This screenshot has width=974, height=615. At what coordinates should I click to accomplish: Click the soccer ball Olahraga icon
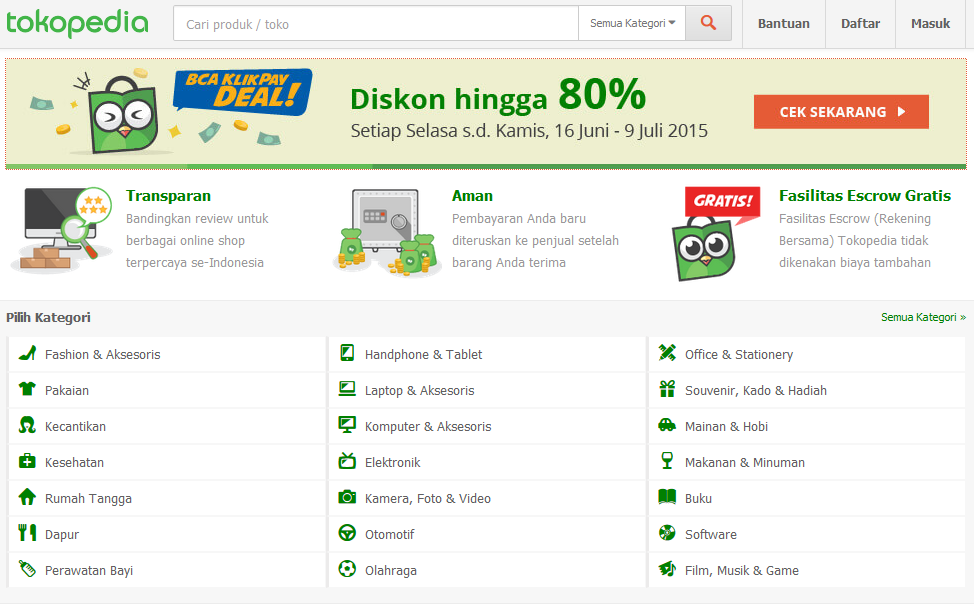347,569
